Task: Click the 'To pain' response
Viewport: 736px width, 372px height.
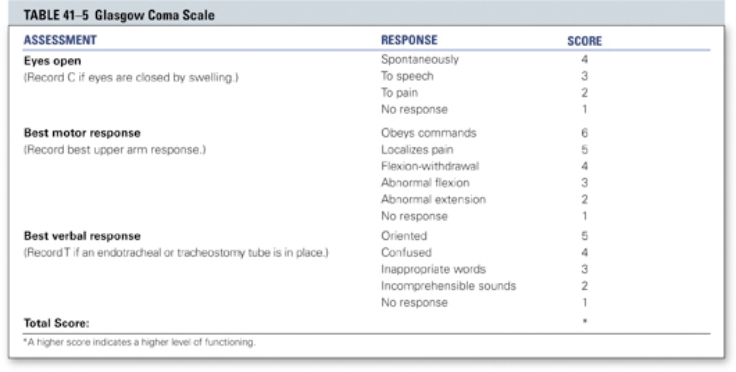Action: 399,93
